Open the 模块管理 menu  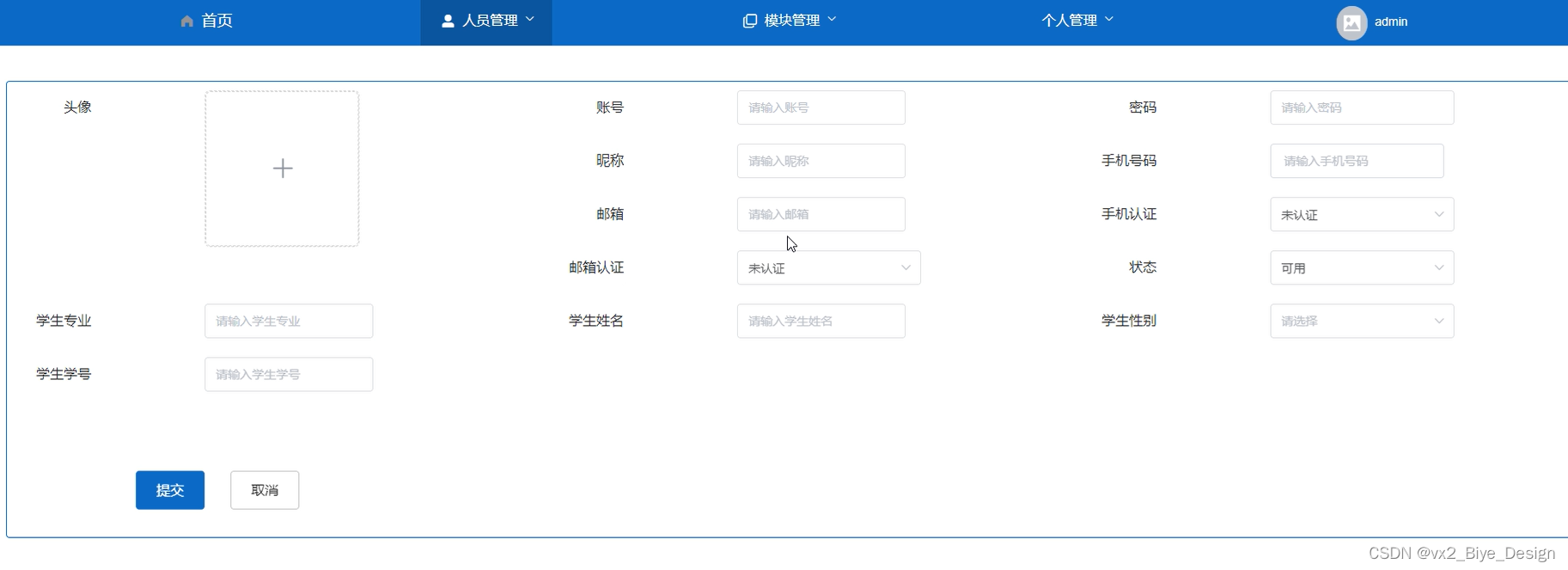[x=790, y=21]
